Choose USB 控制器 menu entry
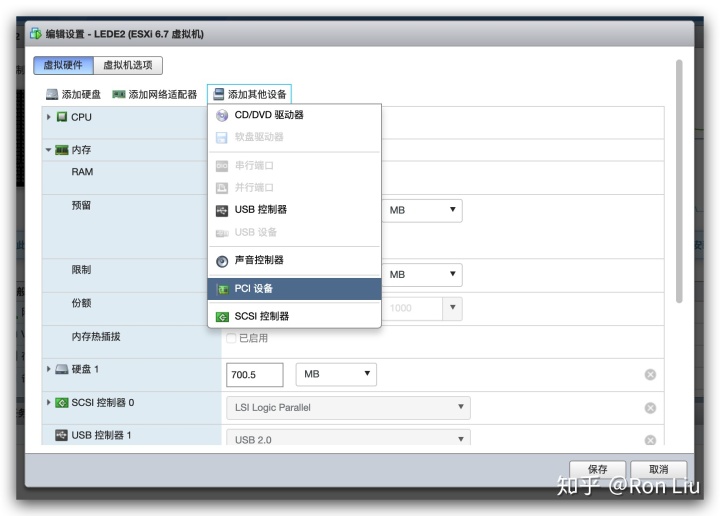The height and width of the screenshot is (516, 720). [x=294, y=210]
